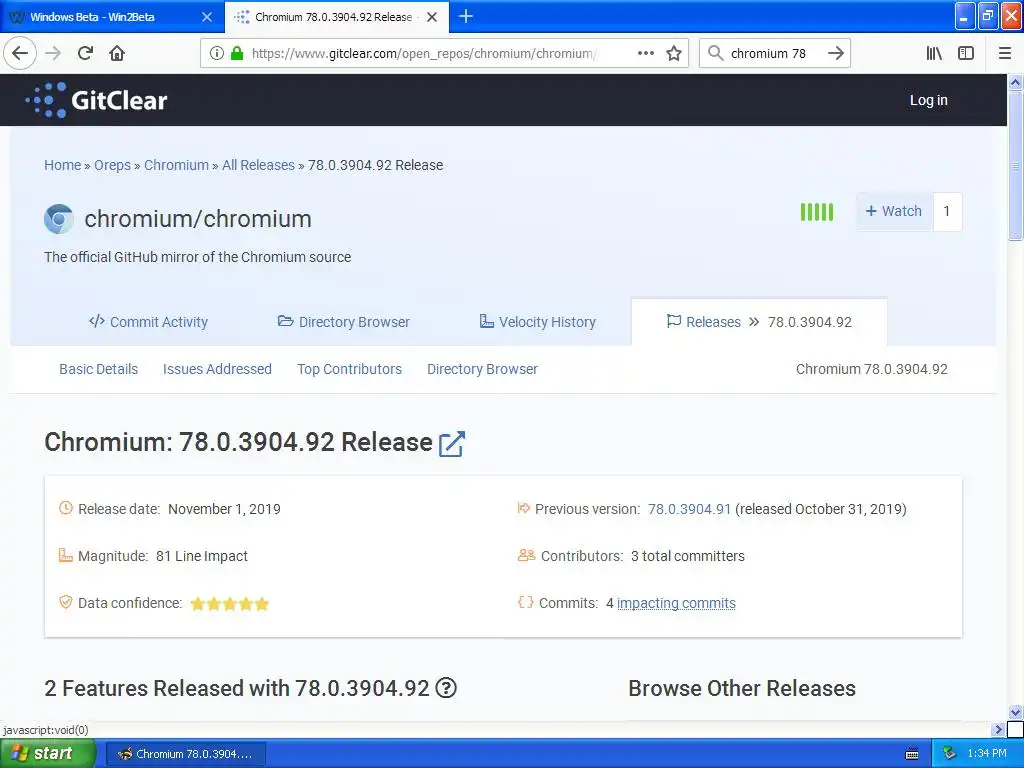1024x768 pixels.
Task: Open the Velocity History tab
Action: [537, 322]
